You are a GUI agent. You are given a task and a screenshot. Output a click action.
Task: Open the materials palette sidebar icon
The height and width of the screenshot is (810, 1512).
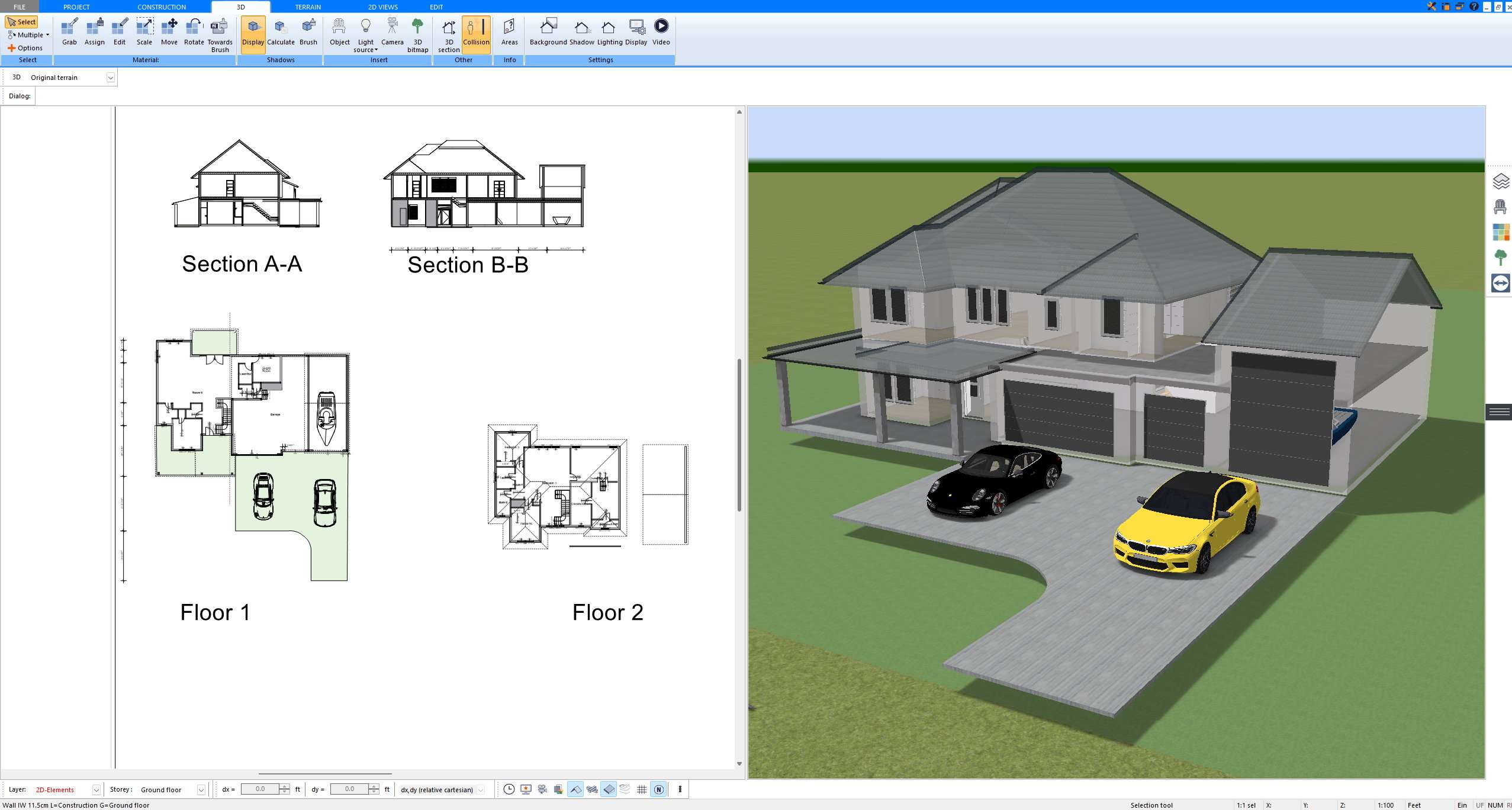(x=1501, y=232)
